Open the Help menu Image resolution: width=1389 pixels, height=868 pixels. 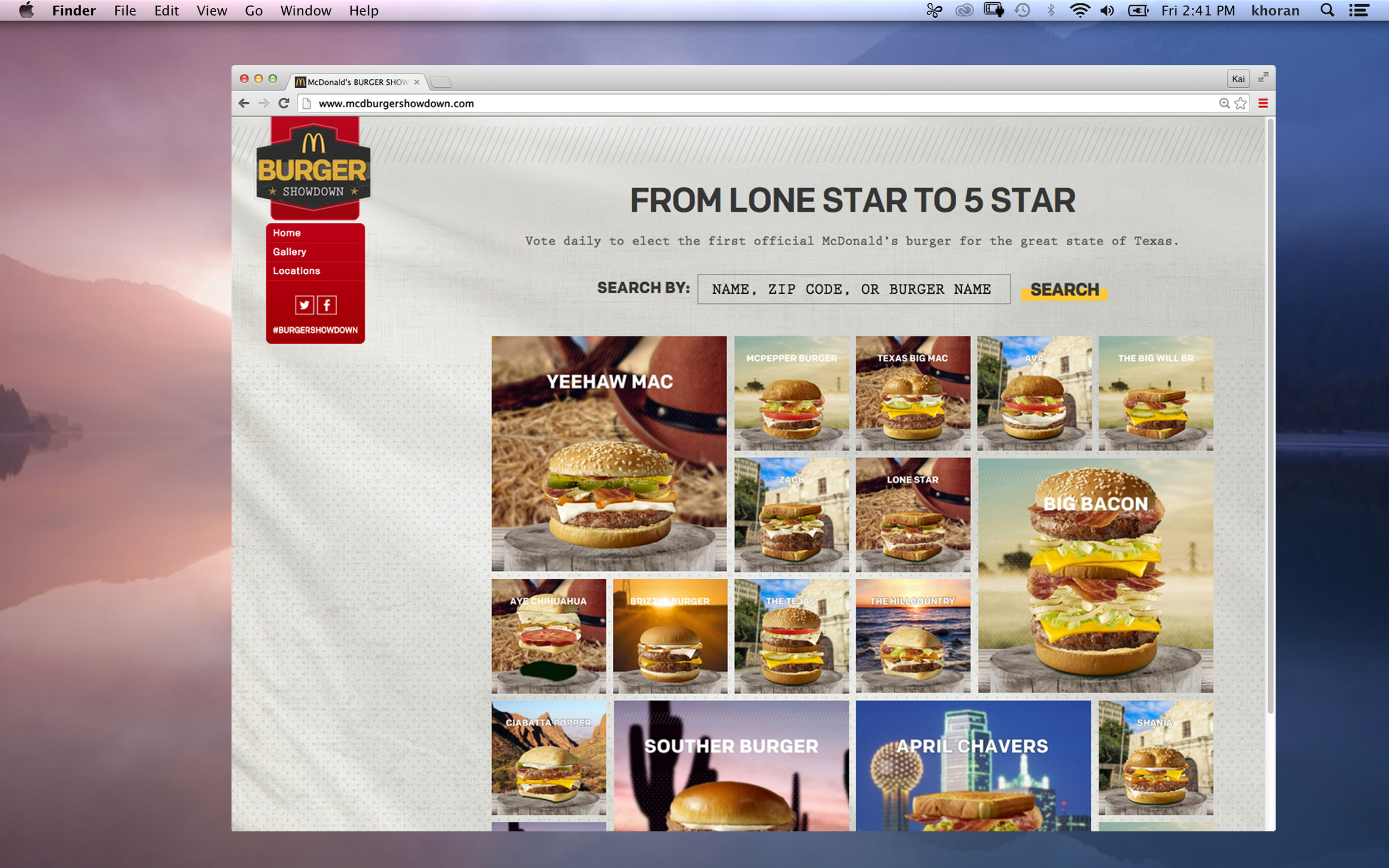(364, 11)
